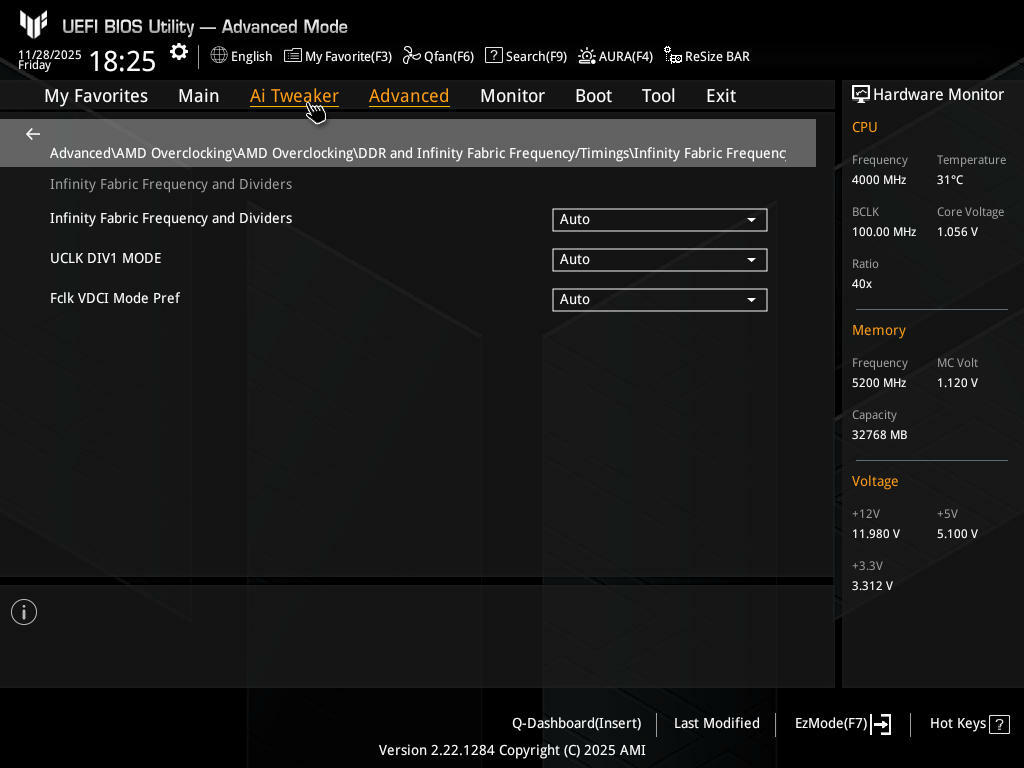Click the globe language icon

[219, 56]
